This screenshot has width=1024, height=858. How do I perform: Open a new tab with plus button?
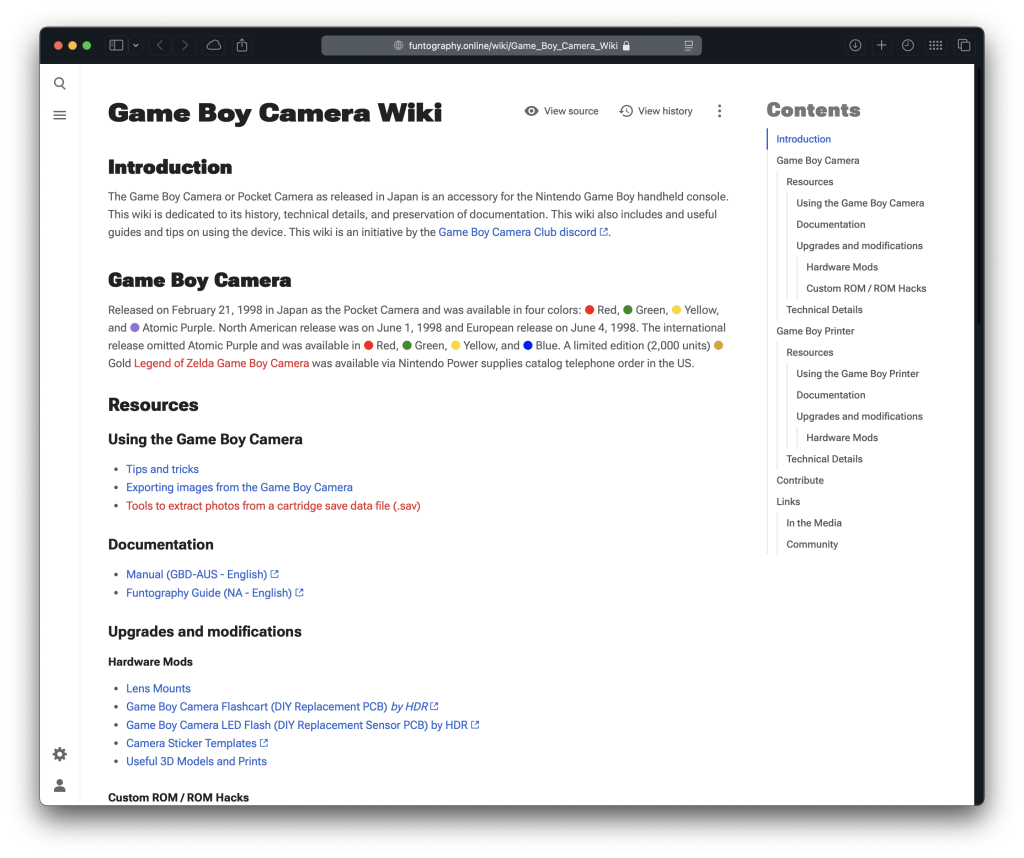[881, 46]
